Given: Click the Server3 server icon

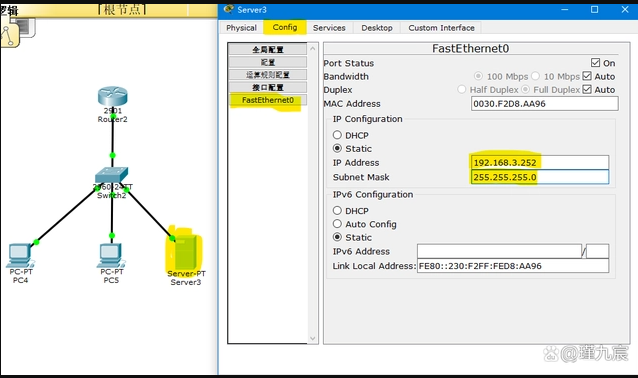Looking at the screenshot, I should (185, 251).
